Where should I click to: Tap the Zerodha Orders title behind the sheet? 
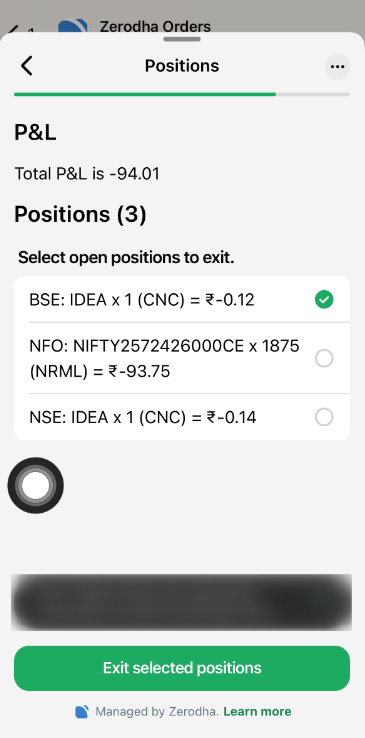point(155,26)
